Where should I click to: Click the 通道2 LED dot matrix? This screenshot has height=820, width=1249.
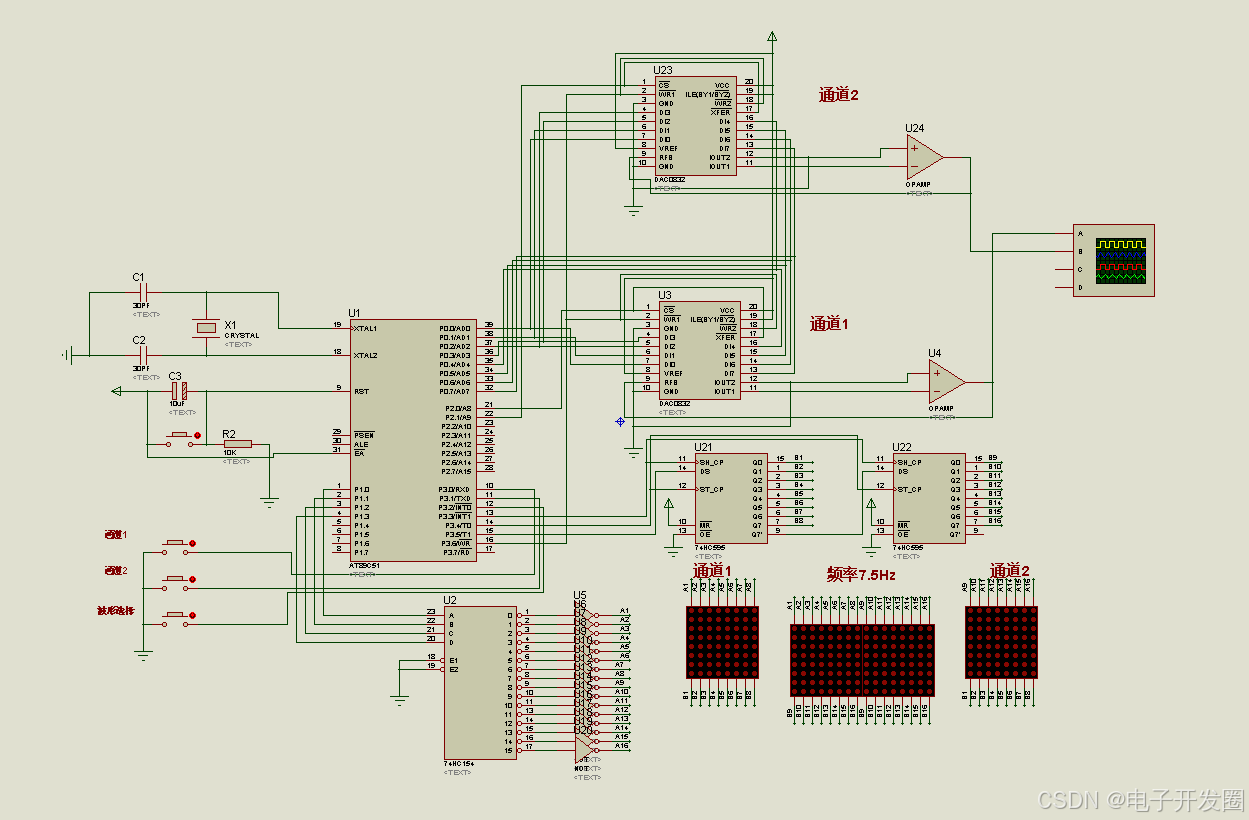point(1001,642)
